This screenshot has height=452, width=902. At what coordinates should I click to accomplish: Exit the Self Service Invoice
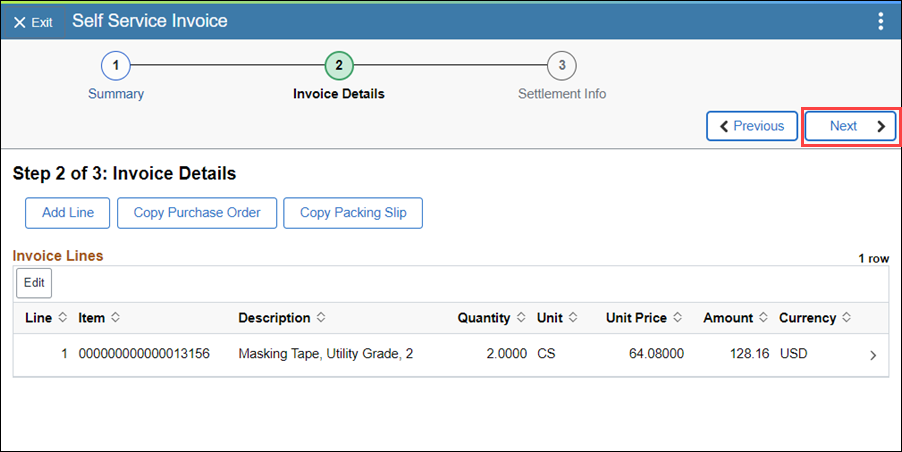click(33, 22)
